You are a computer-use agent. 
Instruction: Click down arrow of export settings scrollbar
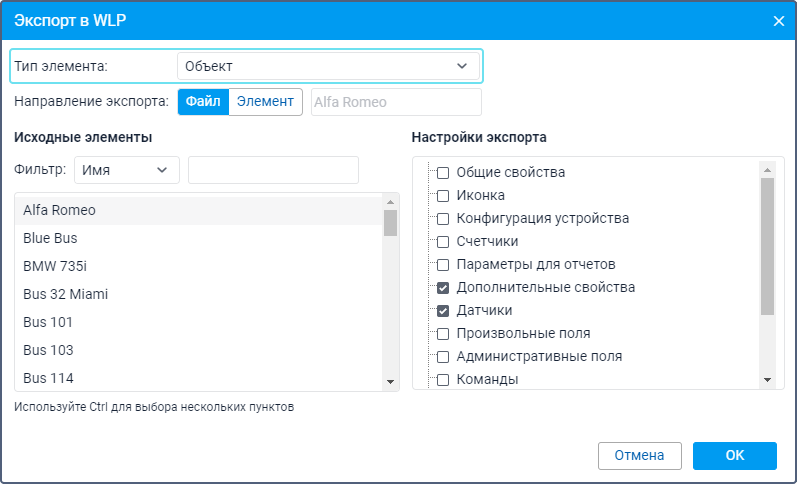point(768,380)
